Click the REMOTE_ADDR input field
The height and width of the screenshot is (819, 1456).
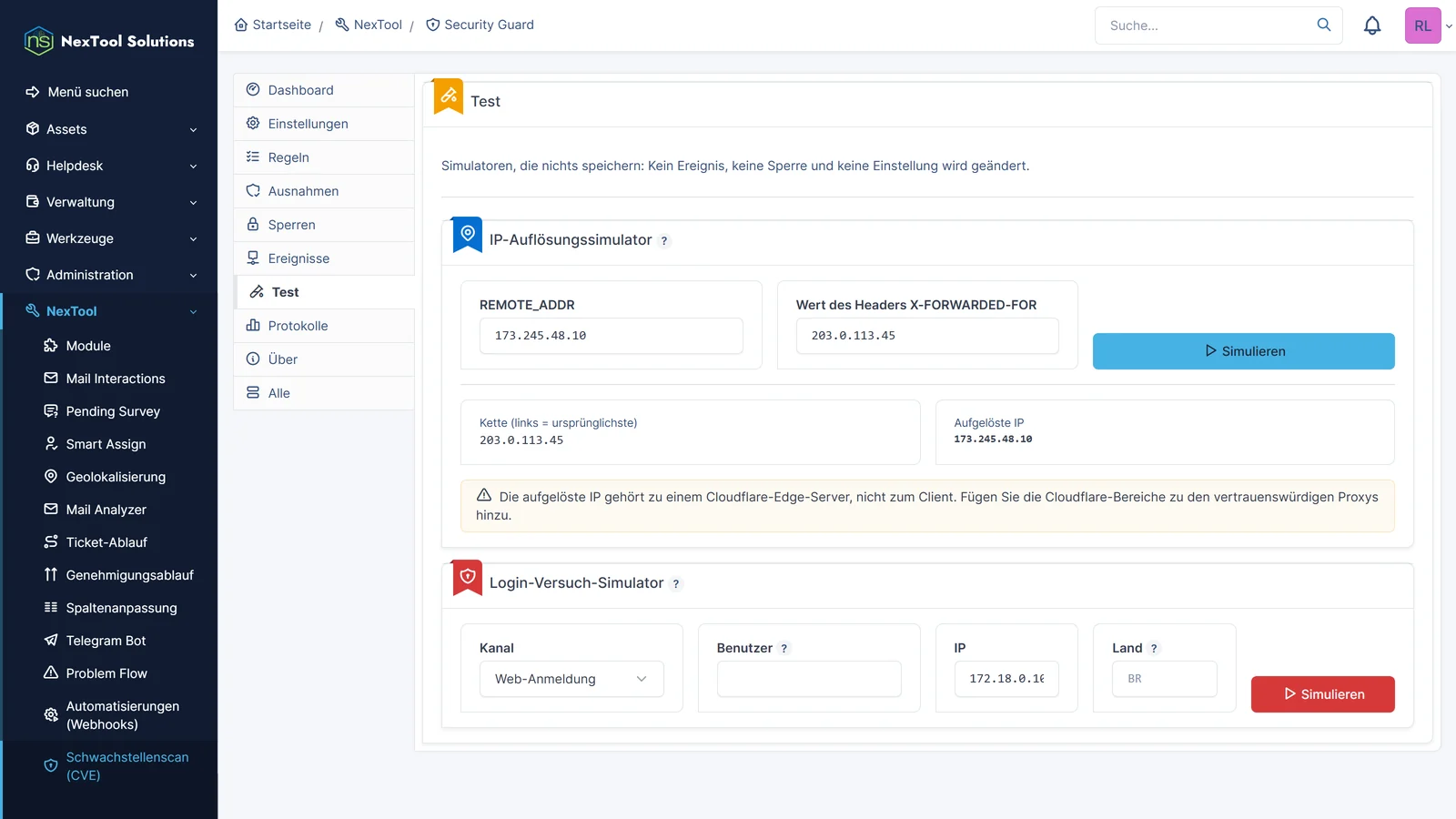[x=612, y=336]
